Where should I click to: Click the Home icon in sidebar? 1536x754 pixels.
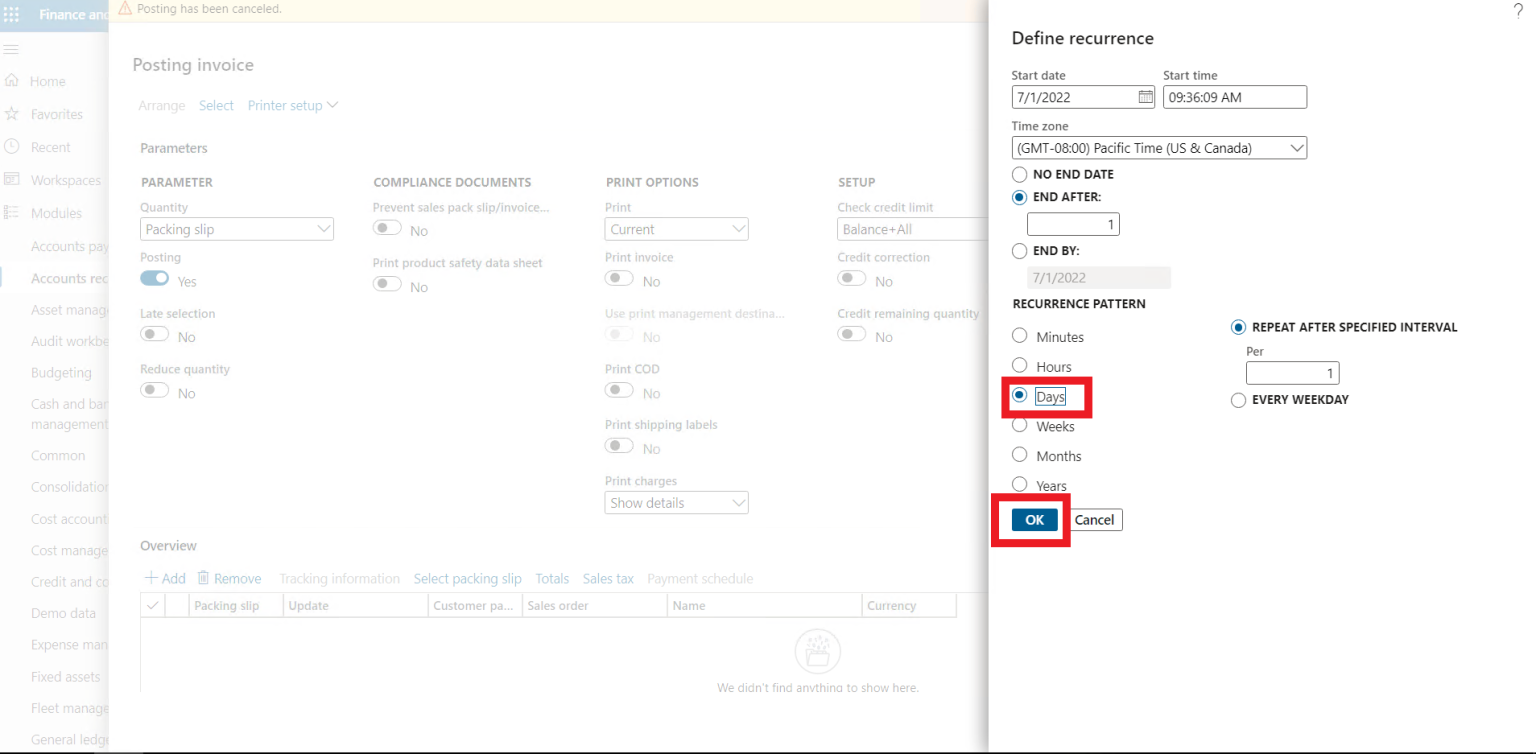tap(10, 81)
